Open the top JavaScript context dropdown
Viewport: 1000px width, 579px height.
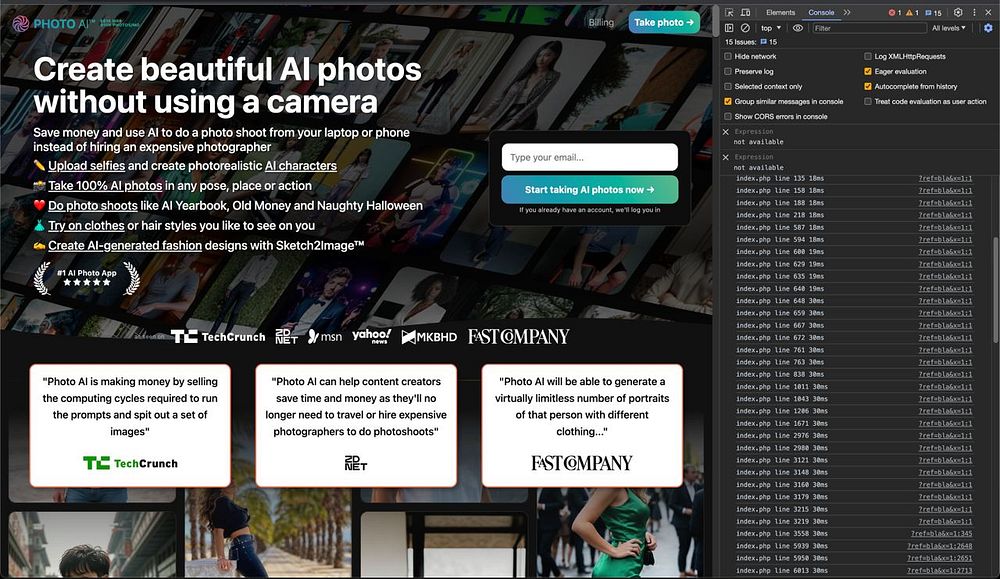[x=771, y=28]
